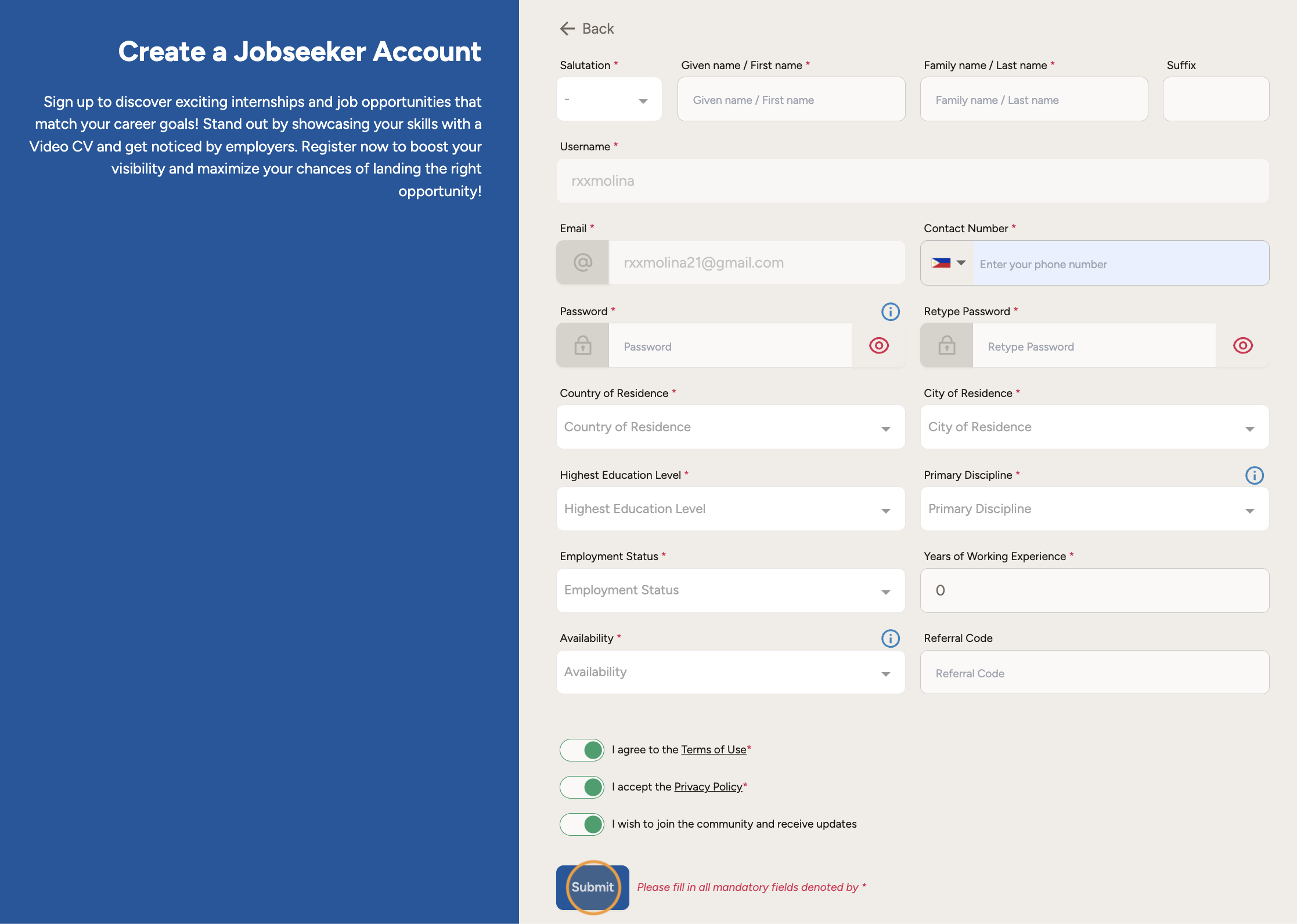Viewport: 1297px width, 924px height.
Task: Toggle the Privacy Policy acceptance switch
Action: (582, 787)
